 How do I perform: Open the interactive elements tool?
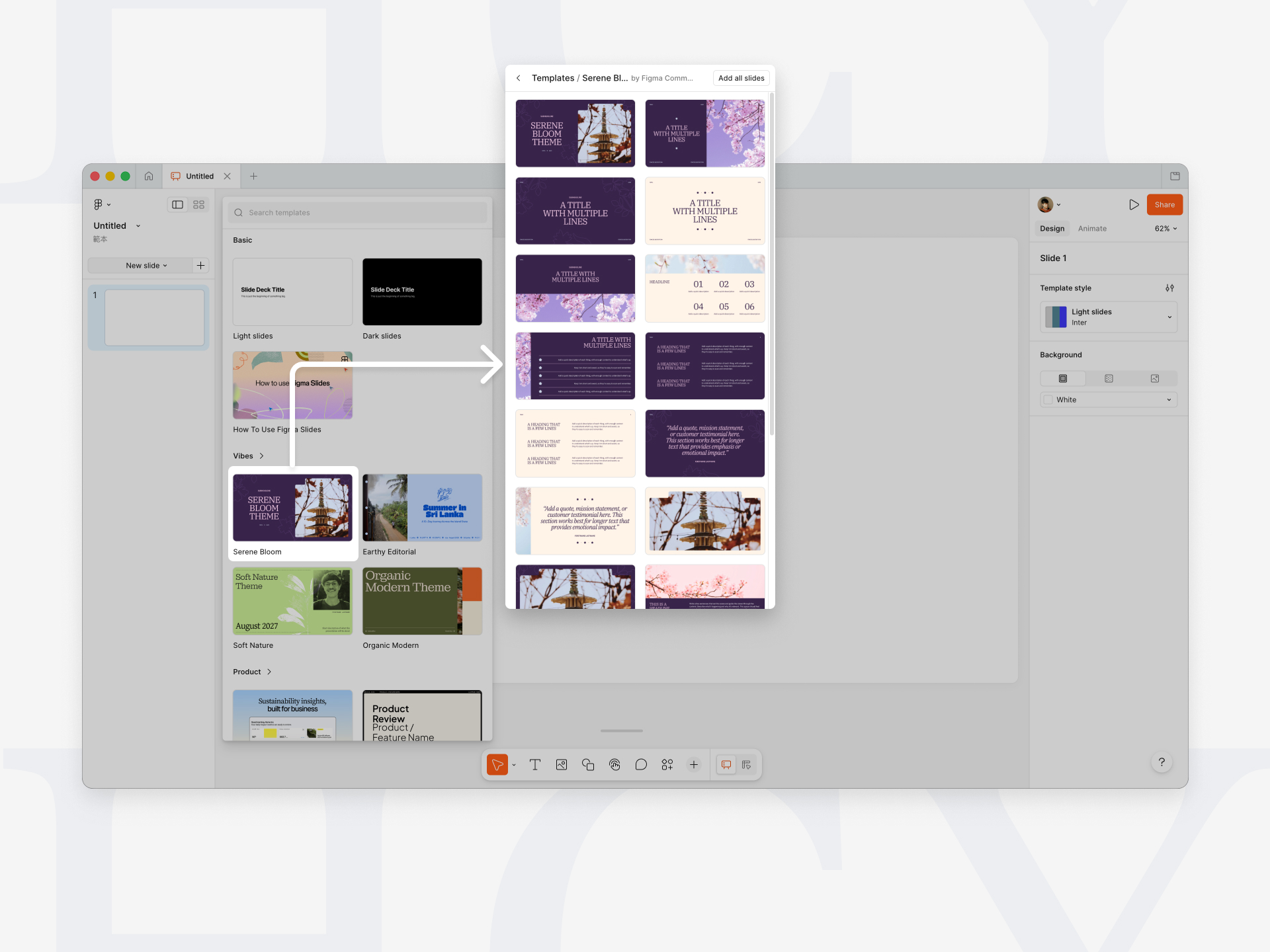pos(614,765)
